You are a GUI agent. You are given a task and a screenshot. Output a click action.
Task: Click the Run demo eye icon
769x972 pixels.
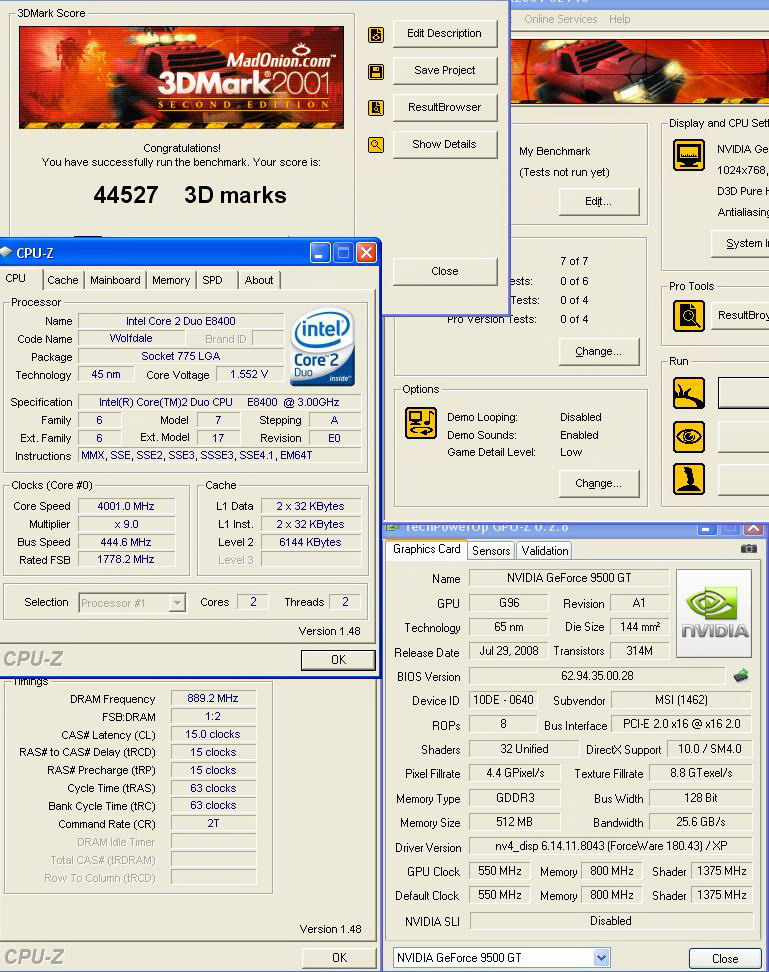click(688, 436)
